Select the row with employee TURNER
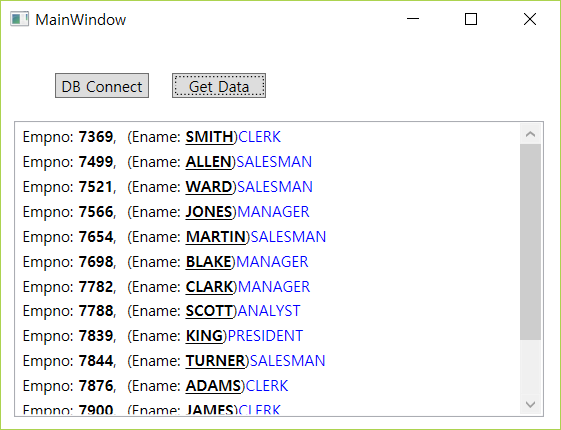 click(268, 361)
